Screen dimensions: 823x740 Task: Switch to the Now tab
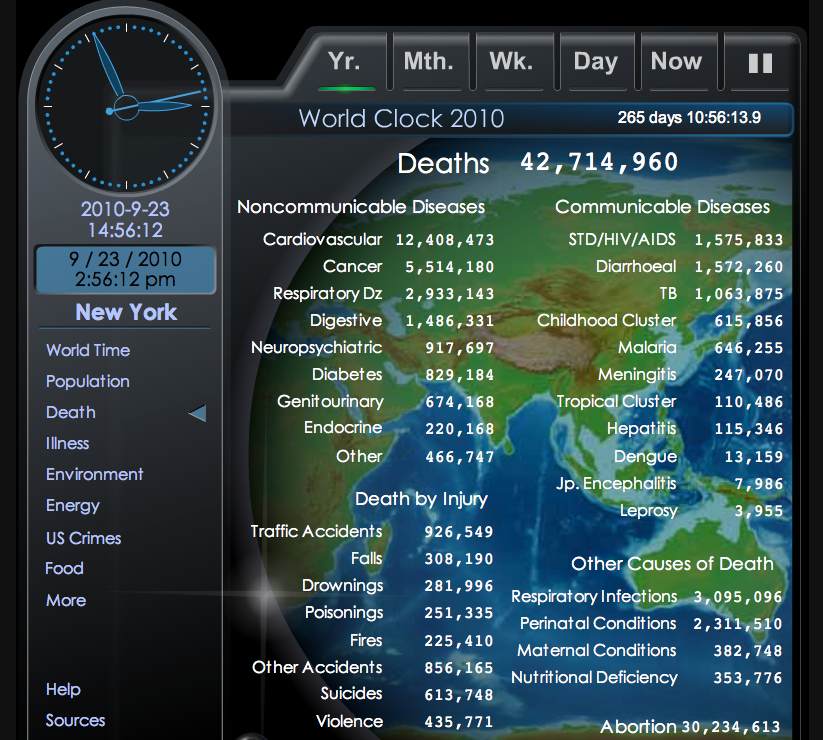pos(677,61)
